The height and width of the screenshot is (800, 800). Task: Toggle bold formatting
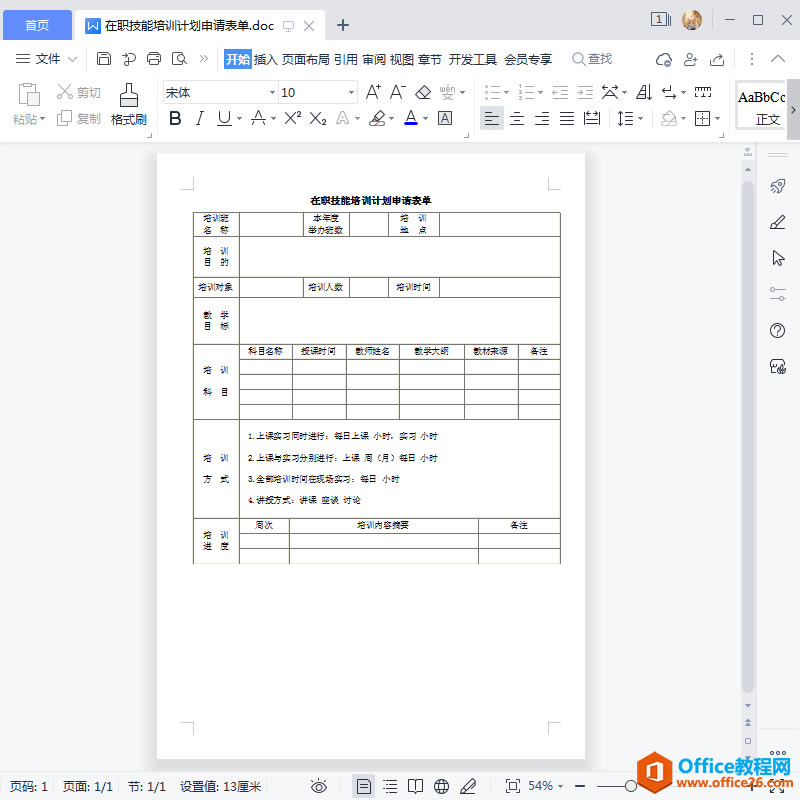click(175, 119)
